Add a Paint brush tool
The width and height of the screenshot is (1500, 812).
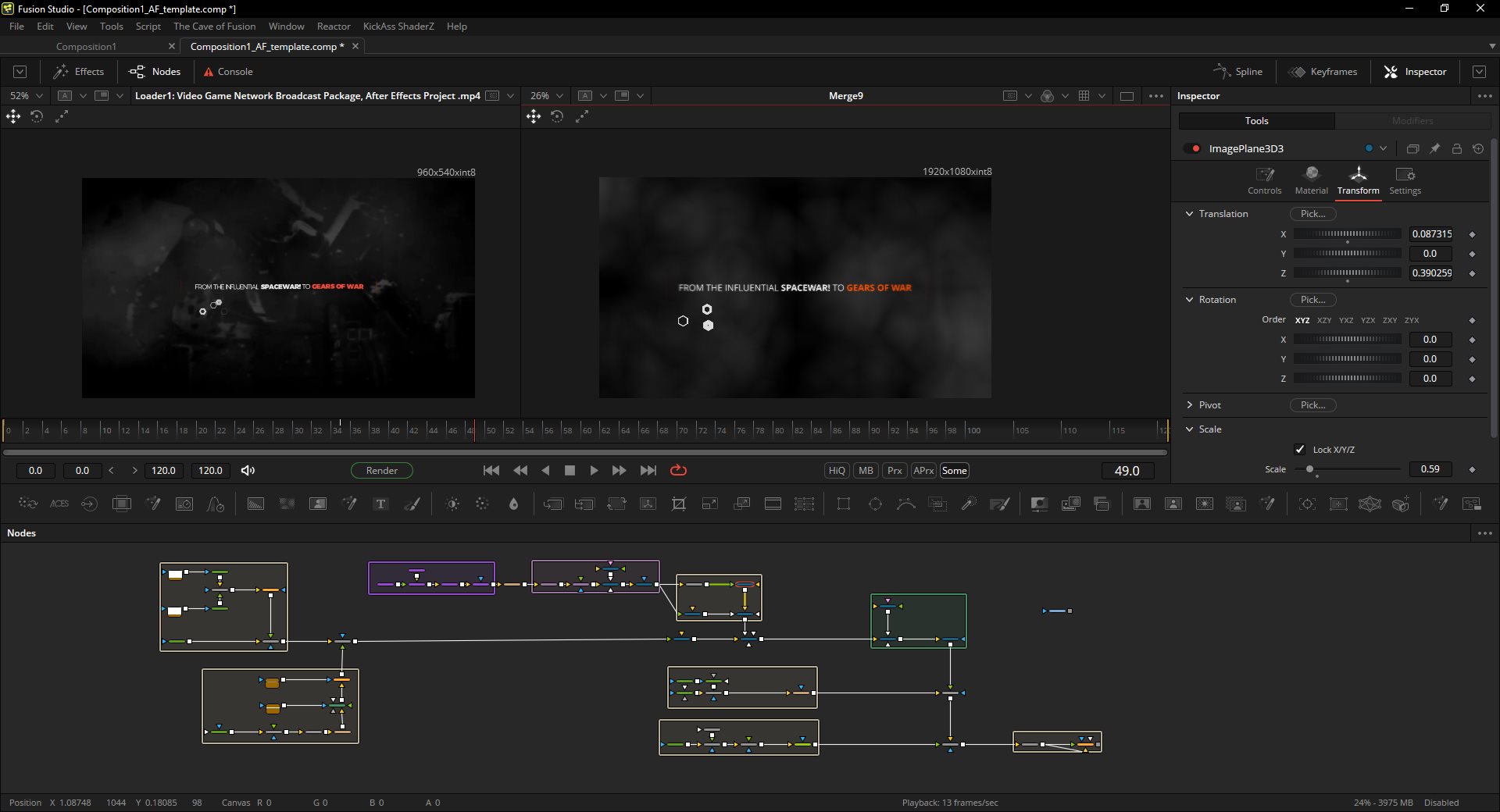412,504
